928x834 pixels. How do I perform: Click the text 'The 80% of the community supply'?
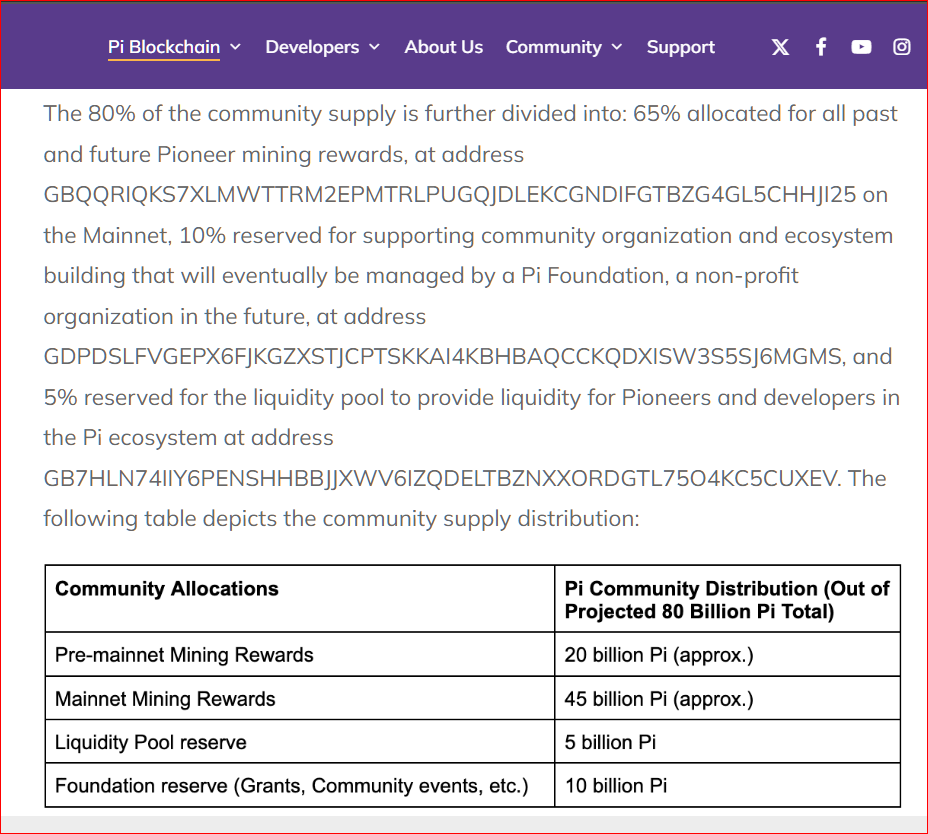coord(220,114)
